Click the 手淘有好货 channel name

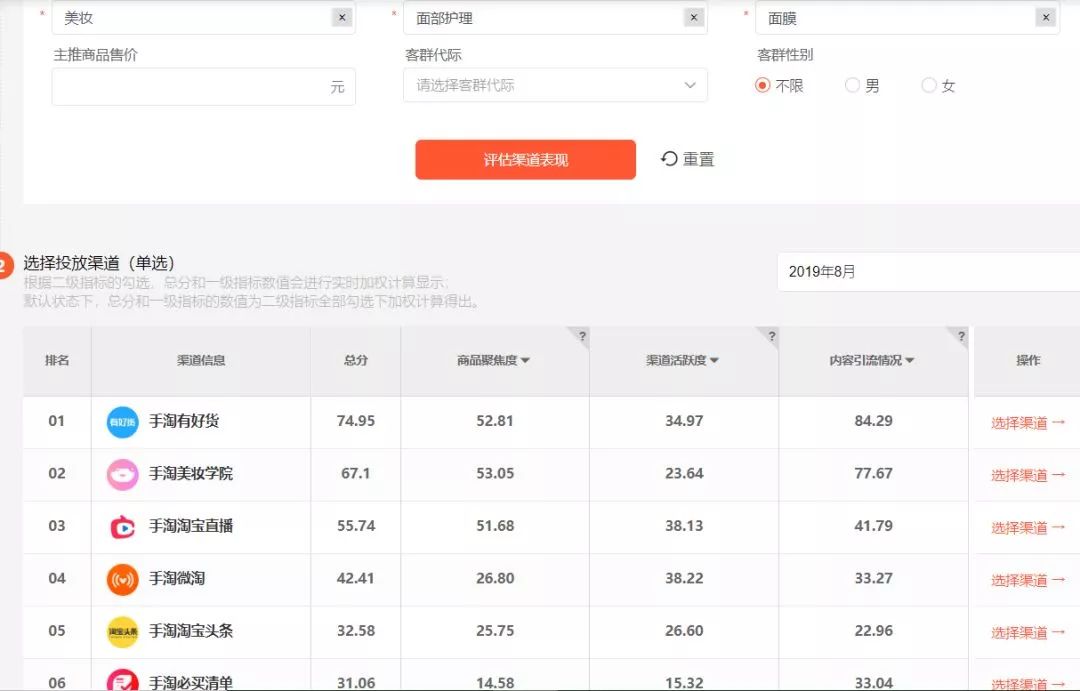[184, 421]
